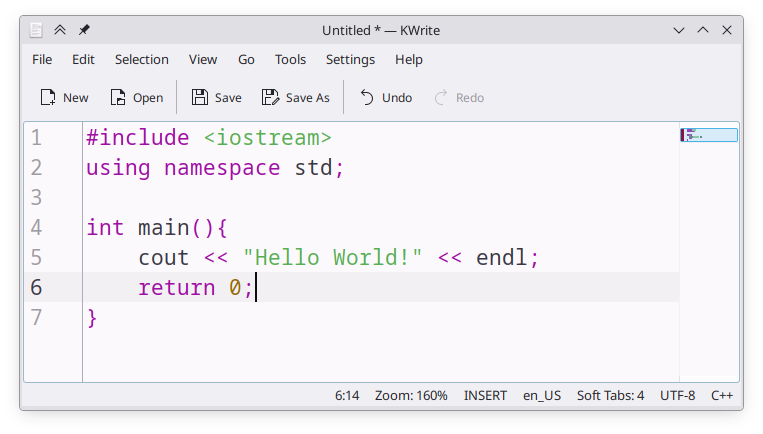Click line number 1 in the gutter
The width and height of the screenshot is (763, 434).
(36, 138)
